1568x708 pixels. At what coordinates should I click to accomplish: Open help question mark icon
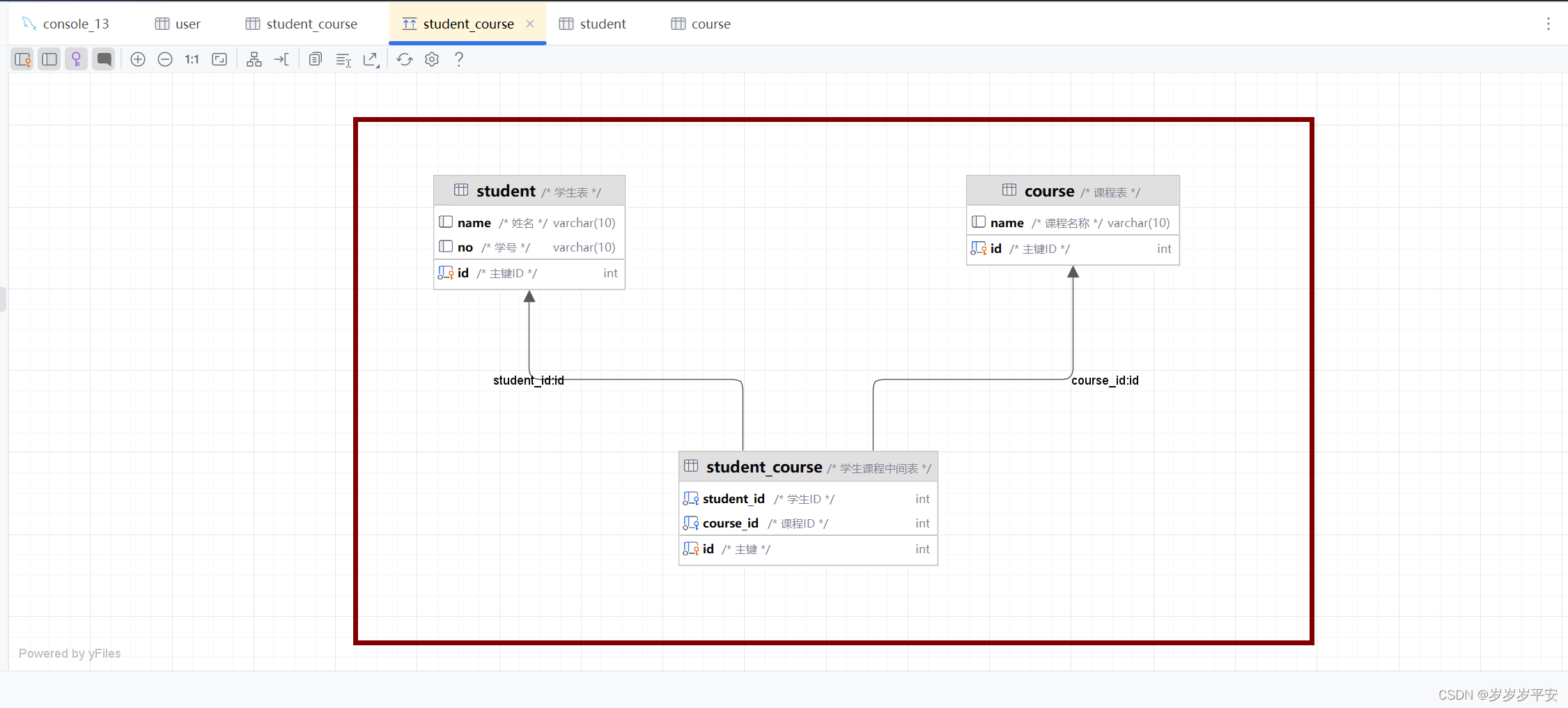[x=459, y=59]
